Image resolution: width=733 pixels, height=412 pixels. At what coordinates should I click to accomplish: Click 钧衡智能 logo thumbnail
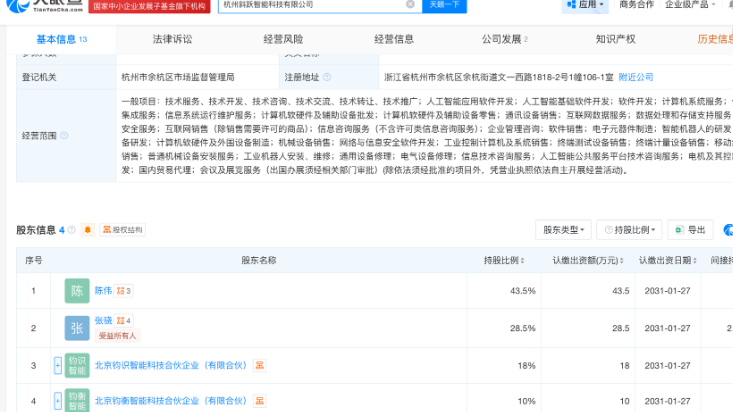coord(77,401)
